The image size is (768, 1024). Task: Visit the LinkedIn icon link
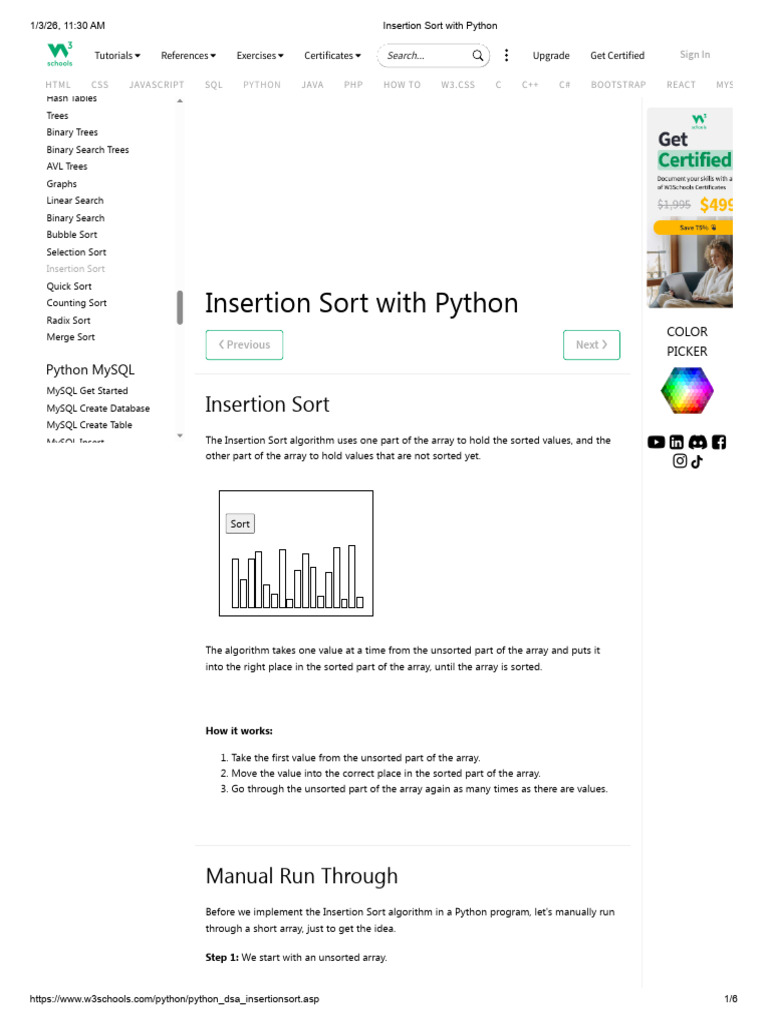pyautogui.click(x=677, y=442)
